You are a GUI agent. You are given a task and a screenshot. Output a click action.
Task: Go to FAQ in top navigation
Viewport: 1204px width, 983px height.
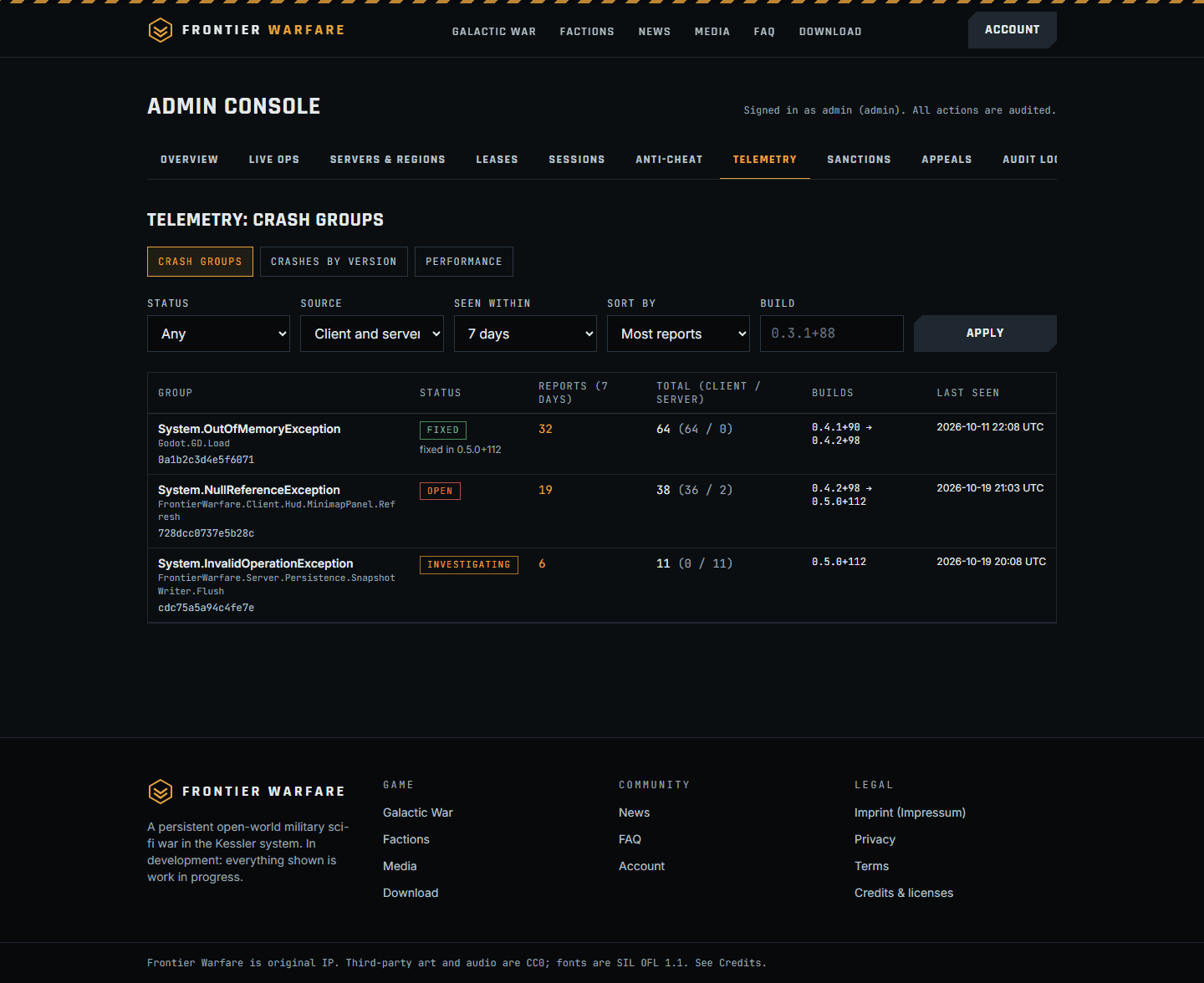click(x=764, y=32)
